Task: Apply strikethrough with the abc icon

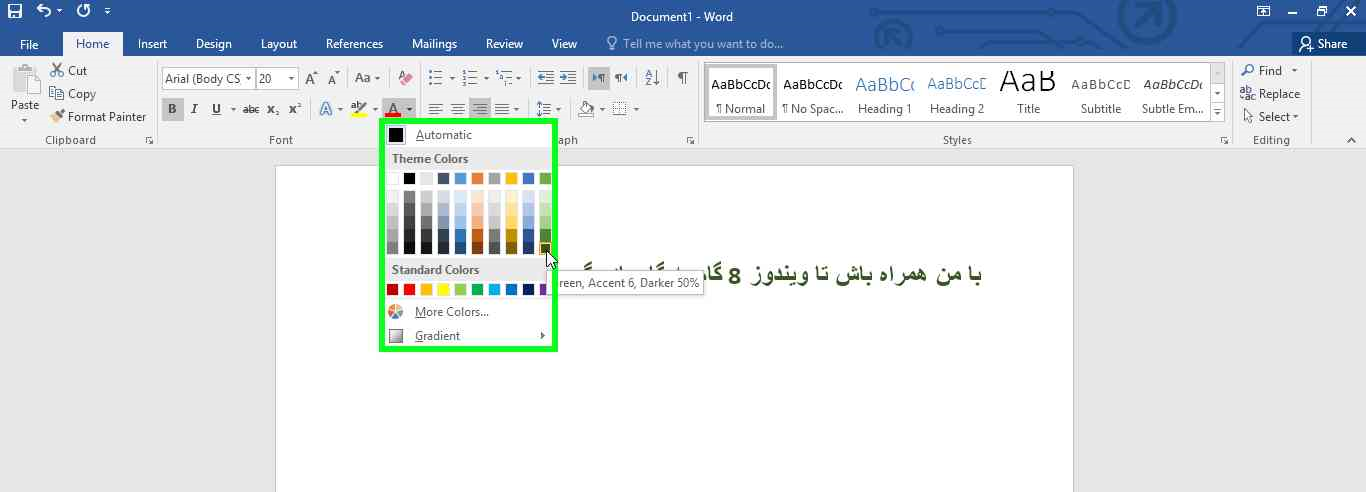Action: 251,109
